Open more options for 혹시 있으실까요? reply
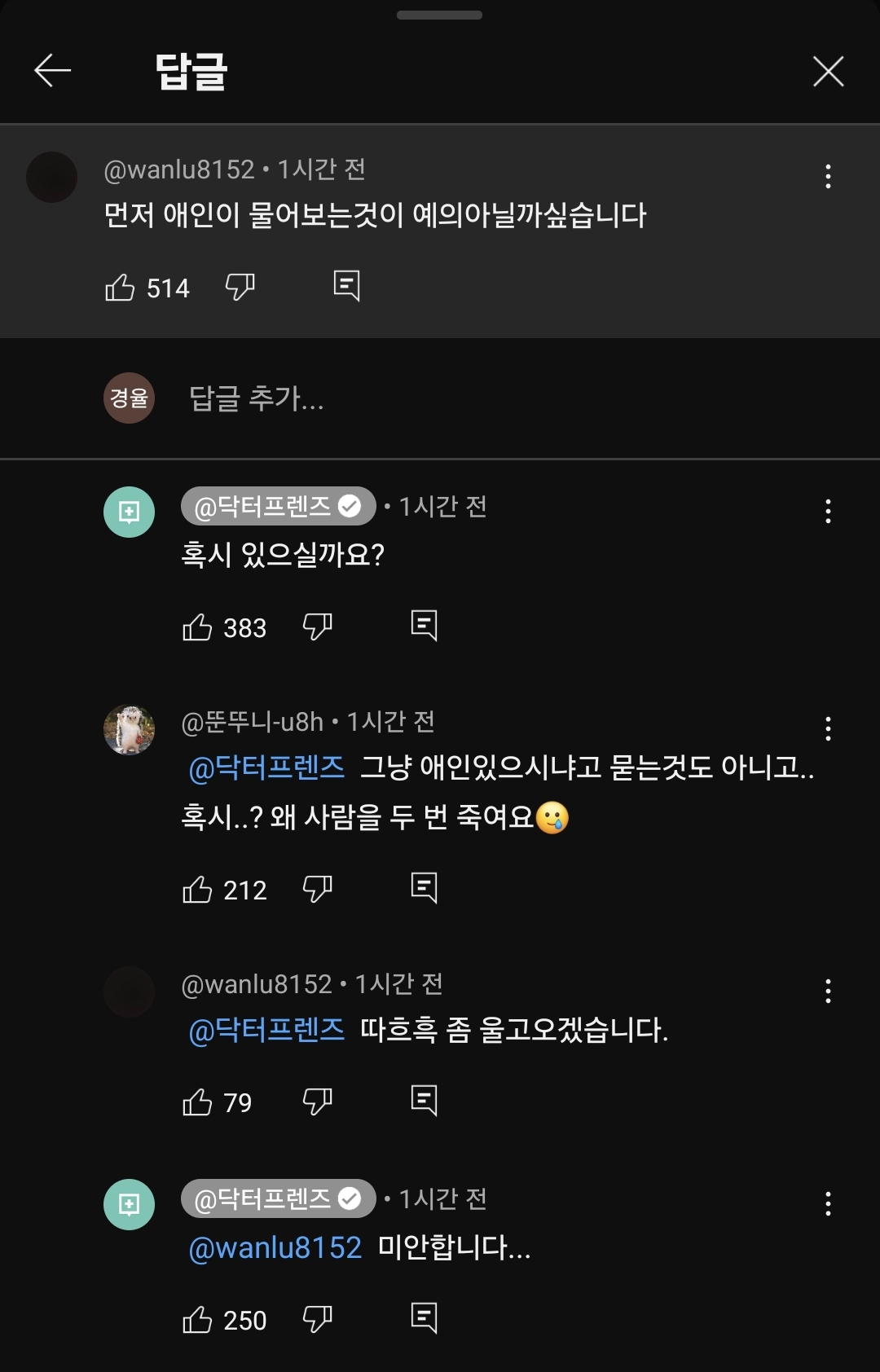The width and height of the screenshot is (880, 1372). (828, 511)
